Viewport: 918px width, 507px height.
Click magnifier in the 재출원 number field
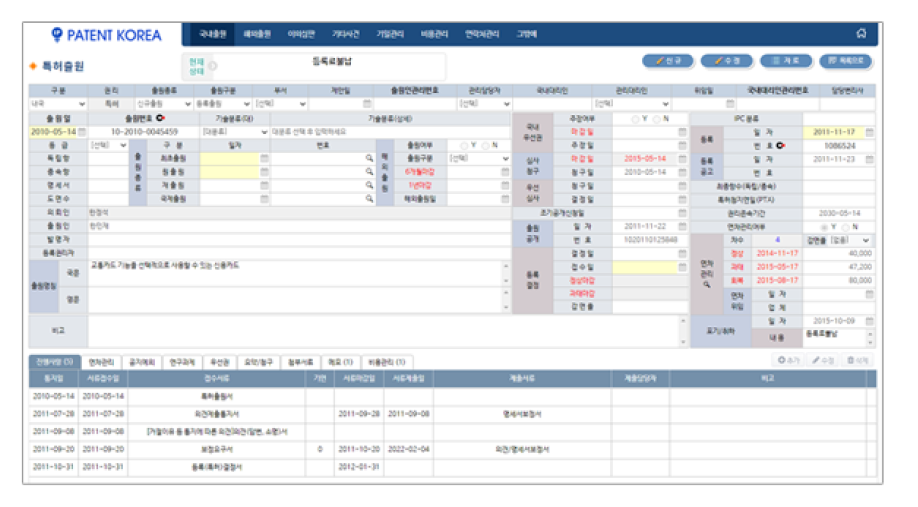pyautogui.click(x=369, y=185)
